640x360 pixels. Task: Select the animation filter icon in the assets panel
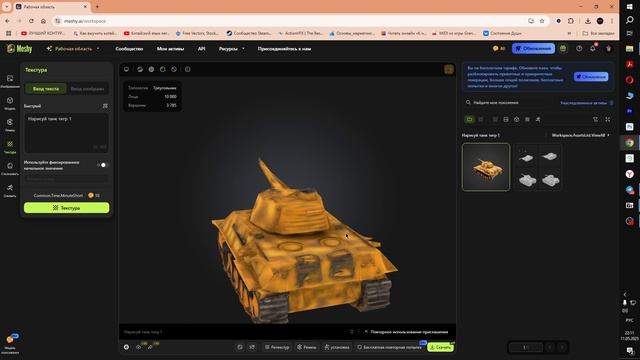[538, 119]
